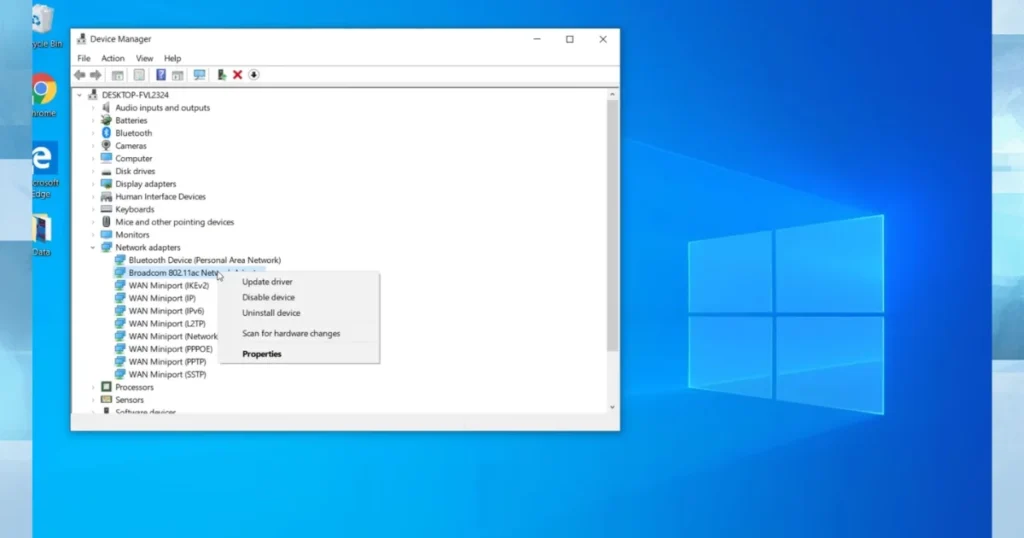Select the Mice and other pointing devices icon

click(106, 222)
